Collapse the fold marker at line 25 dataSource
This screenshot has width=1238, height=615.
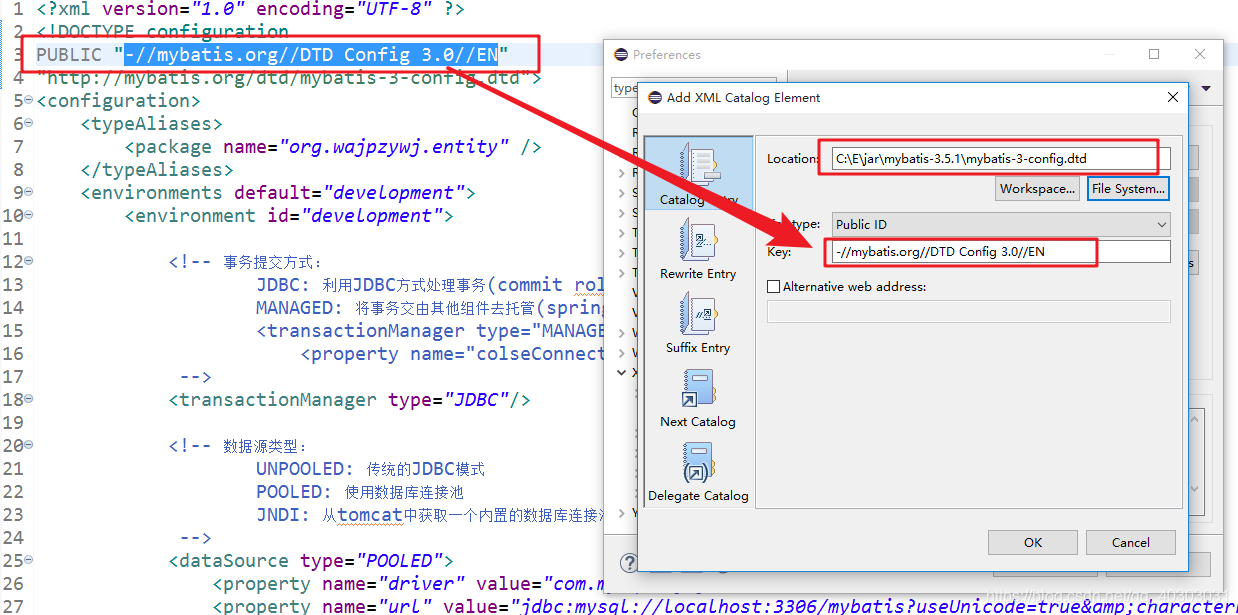pyautogui.click(x=30, y=561)
